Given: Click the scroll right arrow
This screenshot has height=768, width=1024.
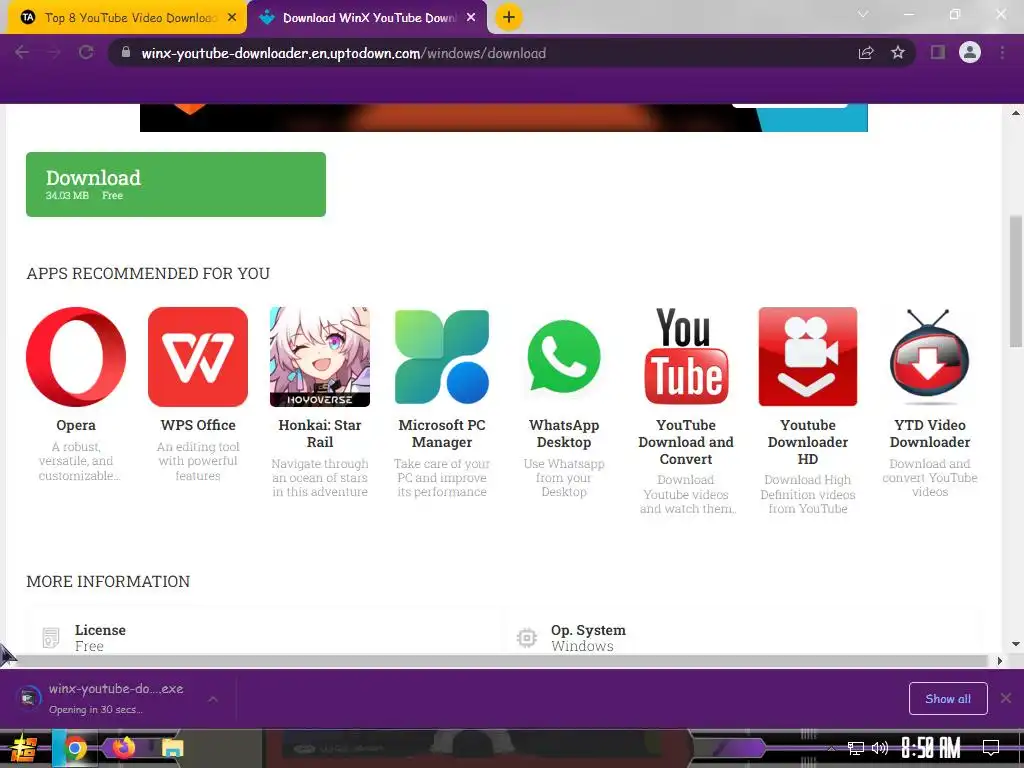Looking at the screenshot, I should 999,661.
